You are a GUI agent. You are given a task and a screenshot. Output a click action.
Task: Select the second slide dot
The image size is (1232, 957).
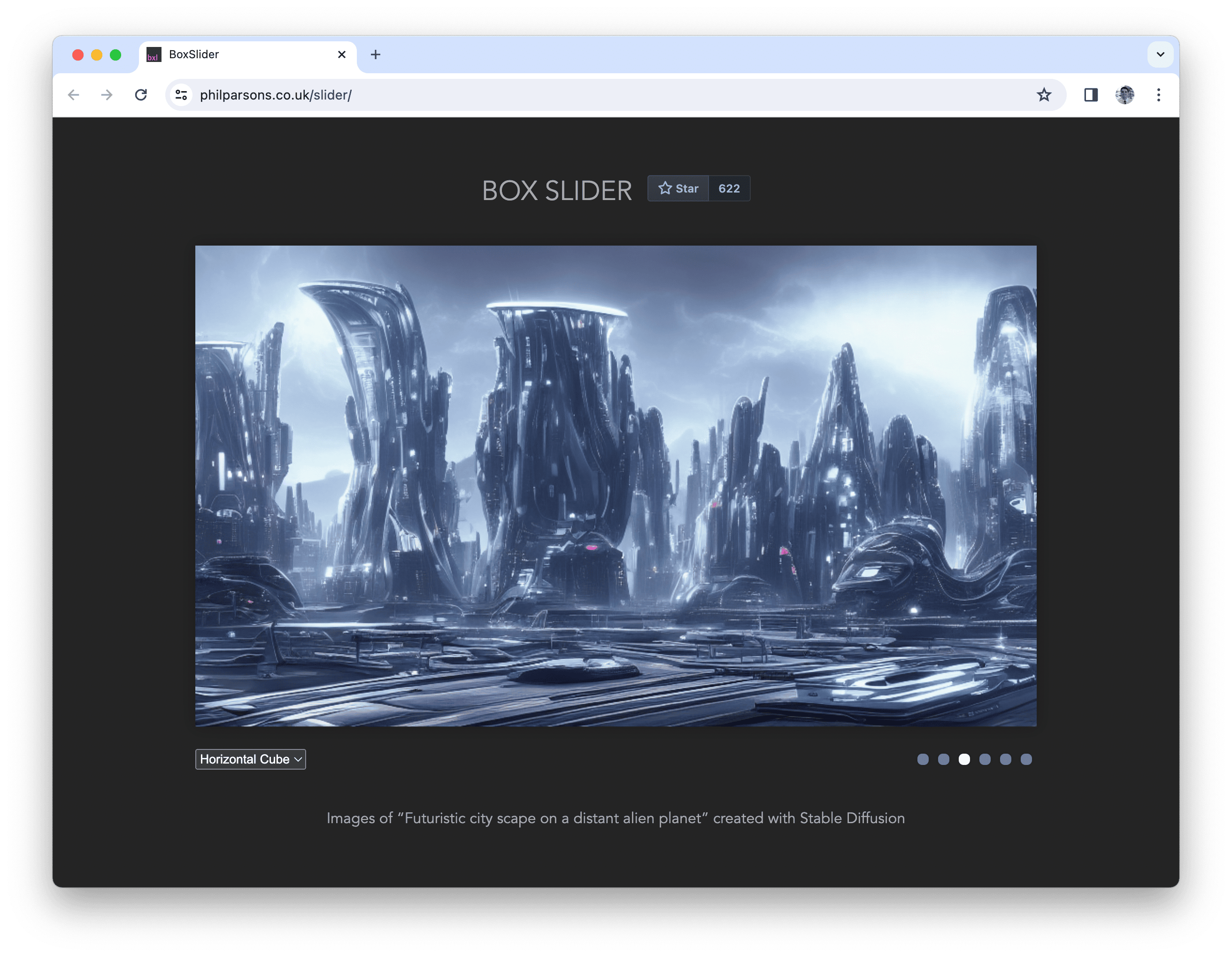(944, 759)
